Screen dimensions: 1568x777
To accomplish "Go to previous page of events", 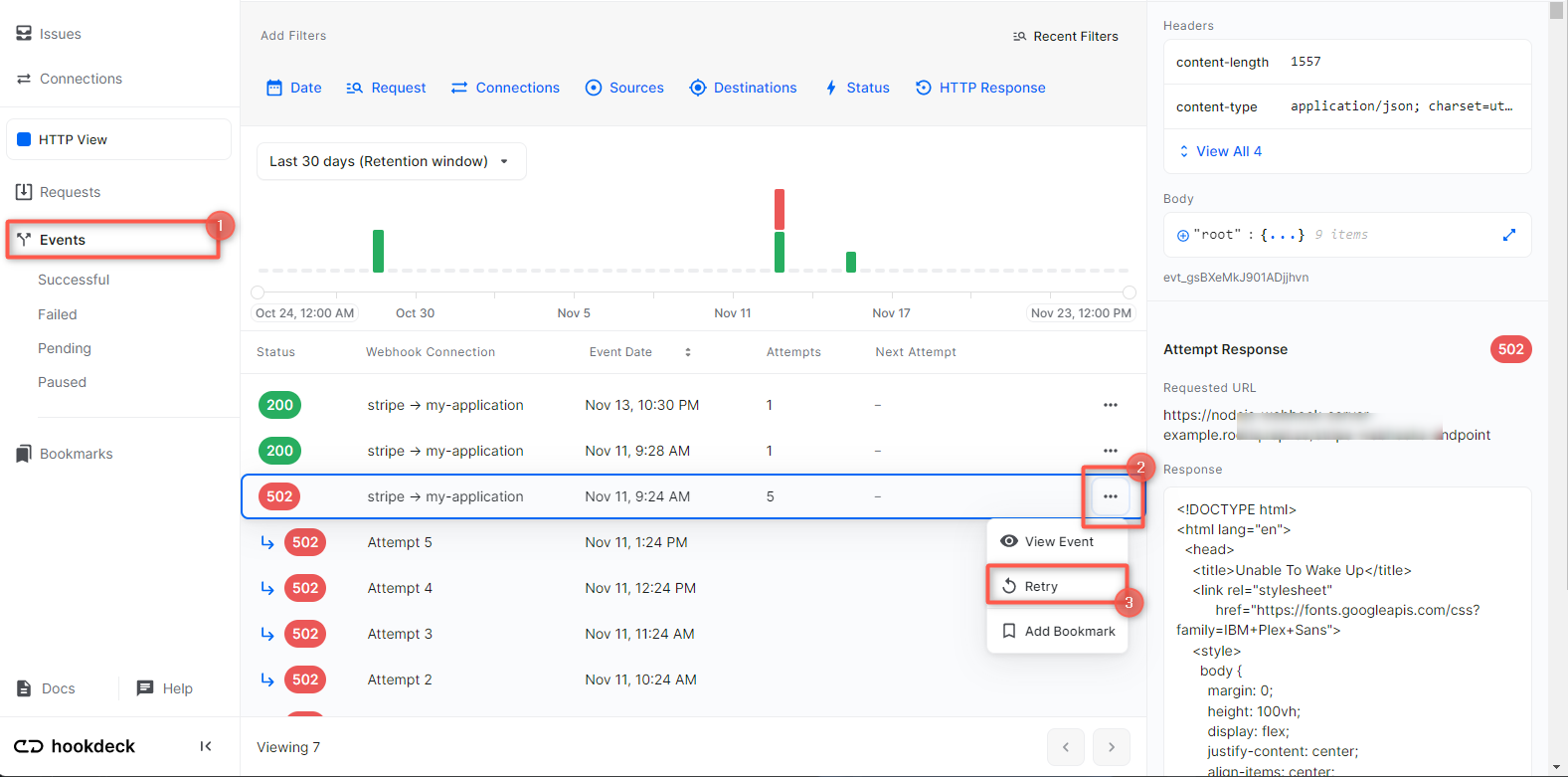I will pyautogui.click(x=1066, y=747).
